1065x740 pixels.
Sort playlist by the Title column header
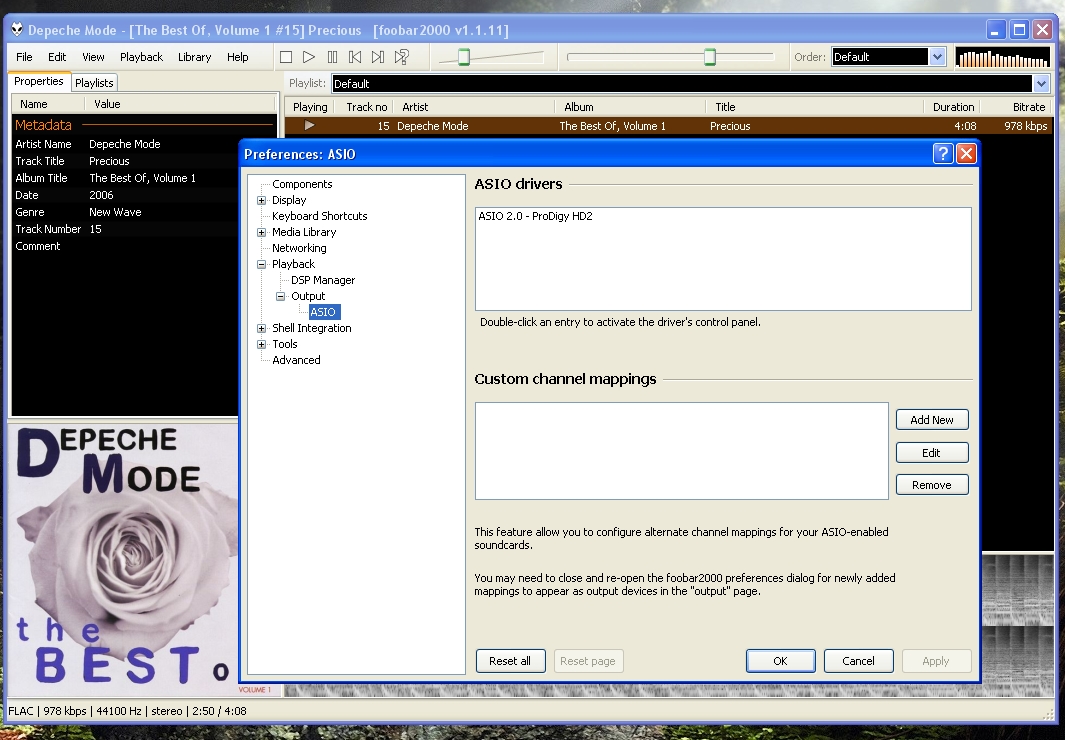(815, 107)
